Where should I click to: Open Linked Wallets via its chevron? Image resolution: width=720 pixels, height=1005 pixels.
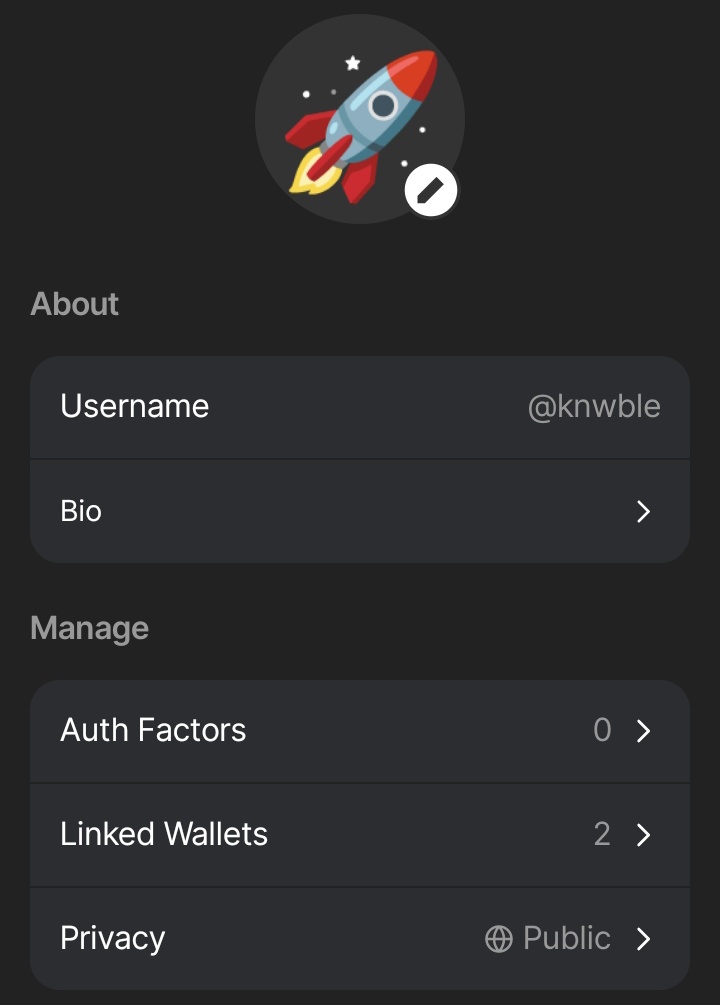pos(643,835)
